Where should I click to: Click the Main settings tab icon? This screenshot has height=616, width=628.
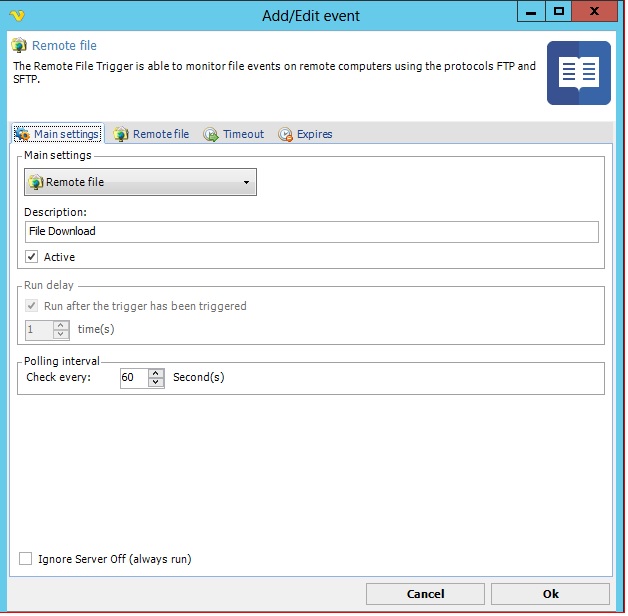coord(22,134)
